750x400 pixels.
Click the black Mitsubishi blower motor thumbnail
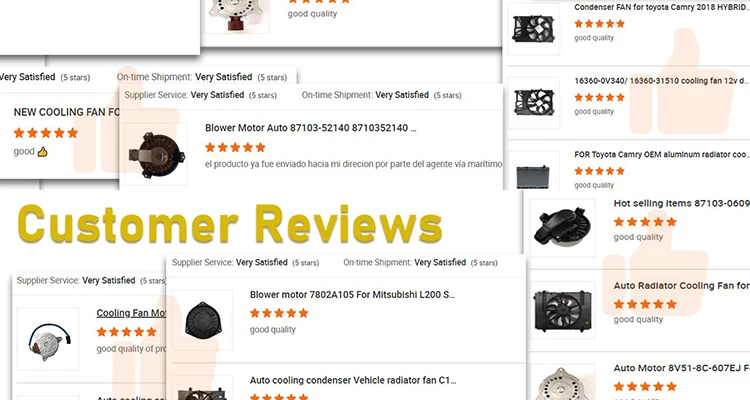[x=202, y=320]
